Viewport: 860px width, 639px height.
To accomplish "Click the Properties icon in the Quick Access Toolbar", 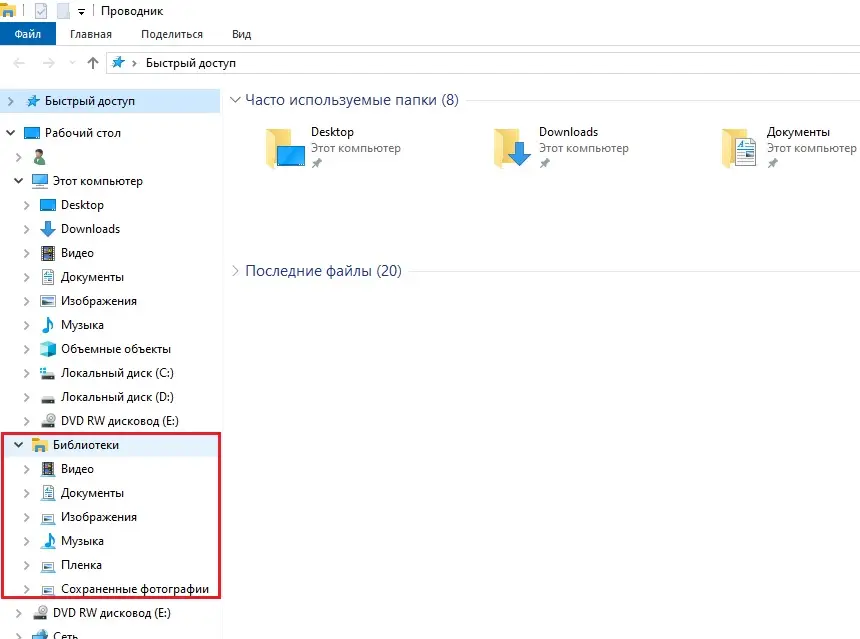I will (41, 11).
